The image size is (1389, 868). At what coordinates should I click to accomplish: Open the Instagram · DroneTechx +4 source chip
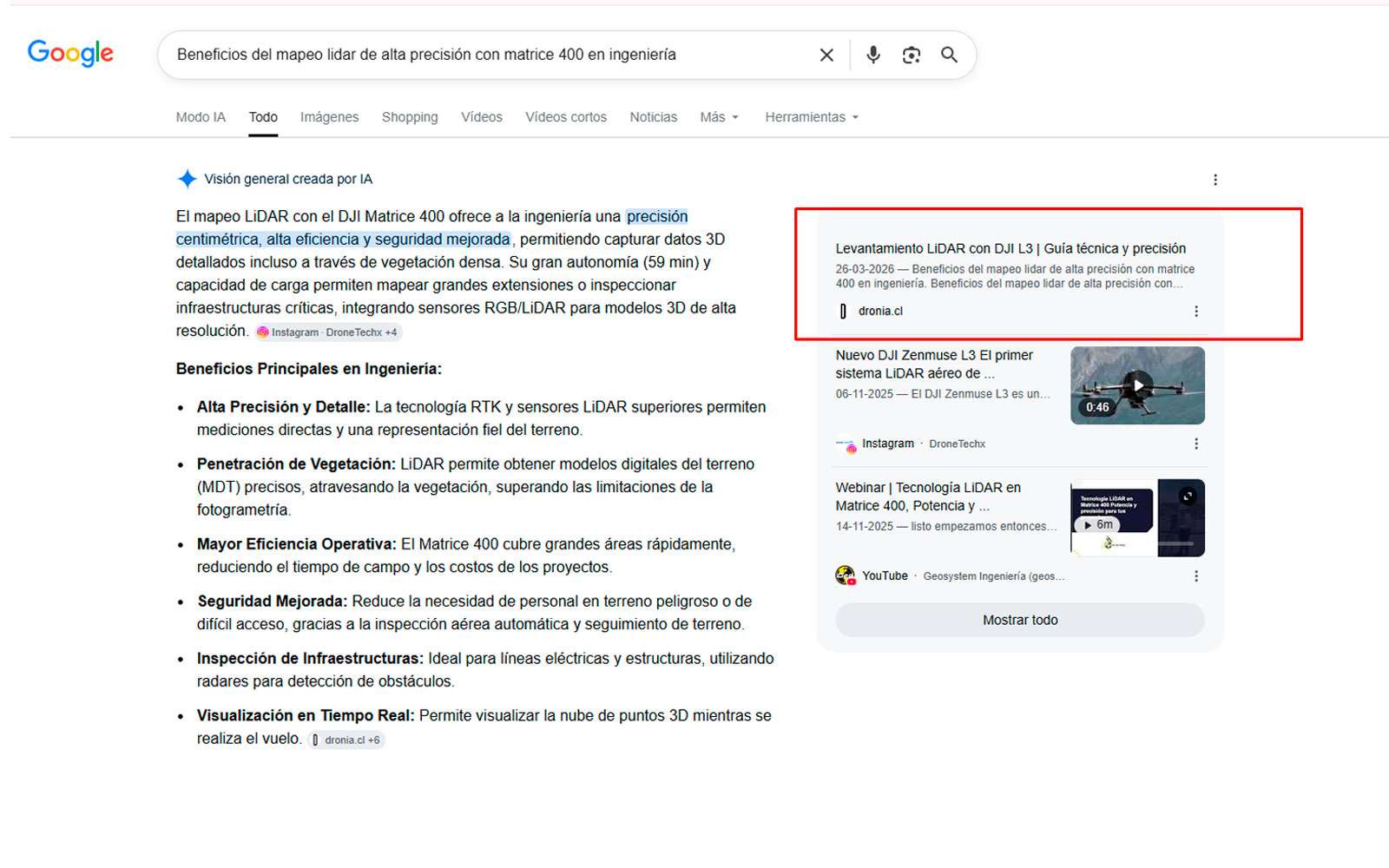(328, 332)
